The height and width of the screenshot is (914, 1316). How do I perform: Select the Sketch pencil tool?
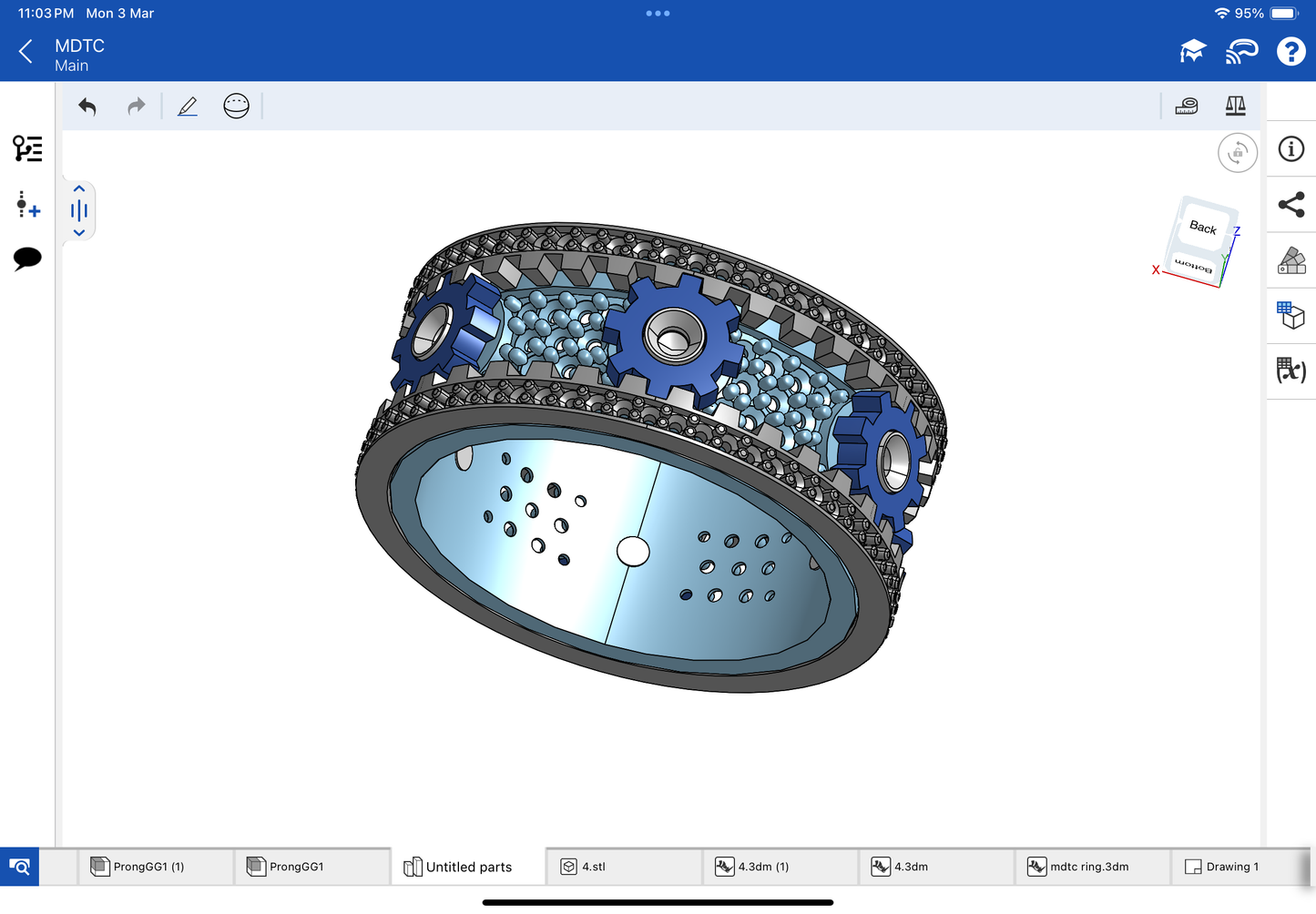tap(188, 107)
